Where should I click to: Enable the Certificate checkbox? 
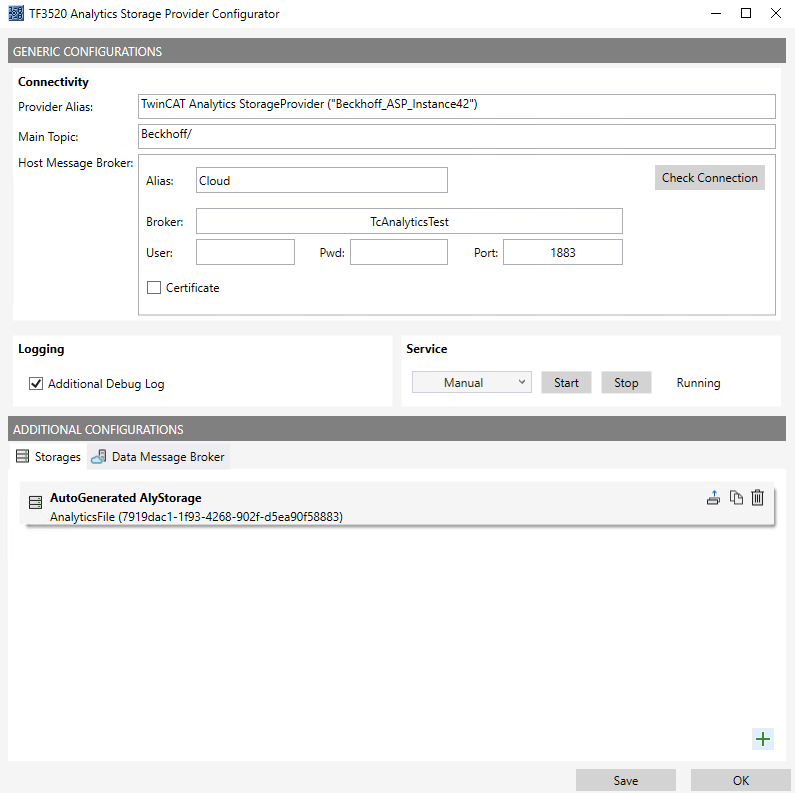[154, 288]
